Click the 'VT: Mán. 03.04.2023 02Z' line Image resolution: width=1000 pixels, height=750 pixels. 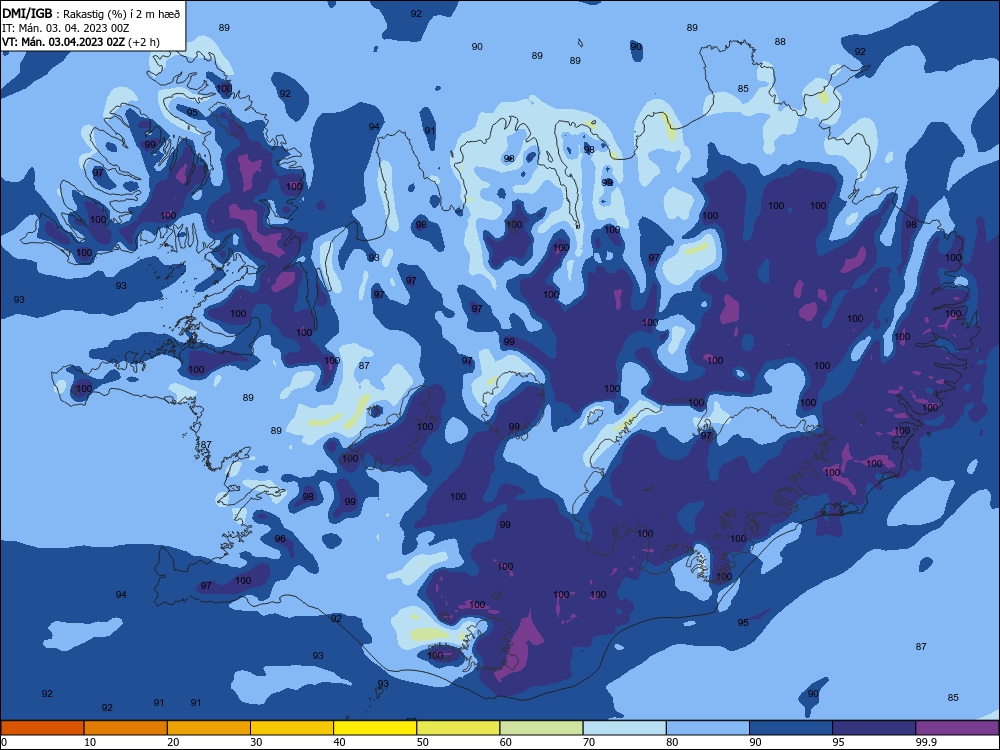coord(64,42)
